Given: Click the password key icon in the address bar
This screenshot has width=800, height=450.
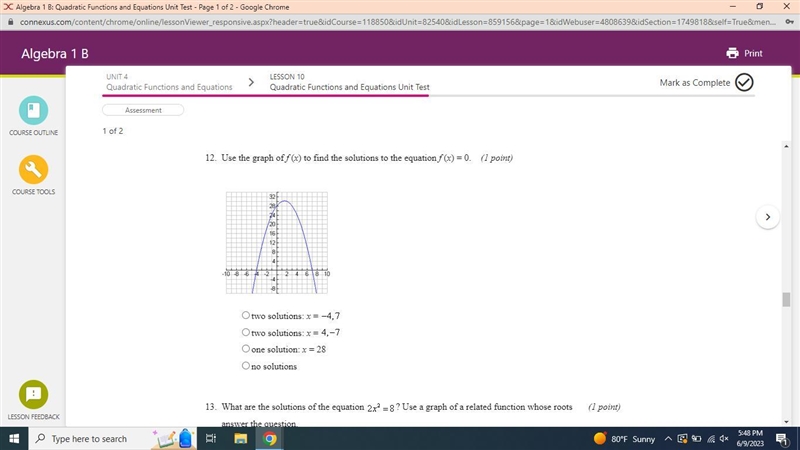Looking at the screenshot, I should coord(789,22).
